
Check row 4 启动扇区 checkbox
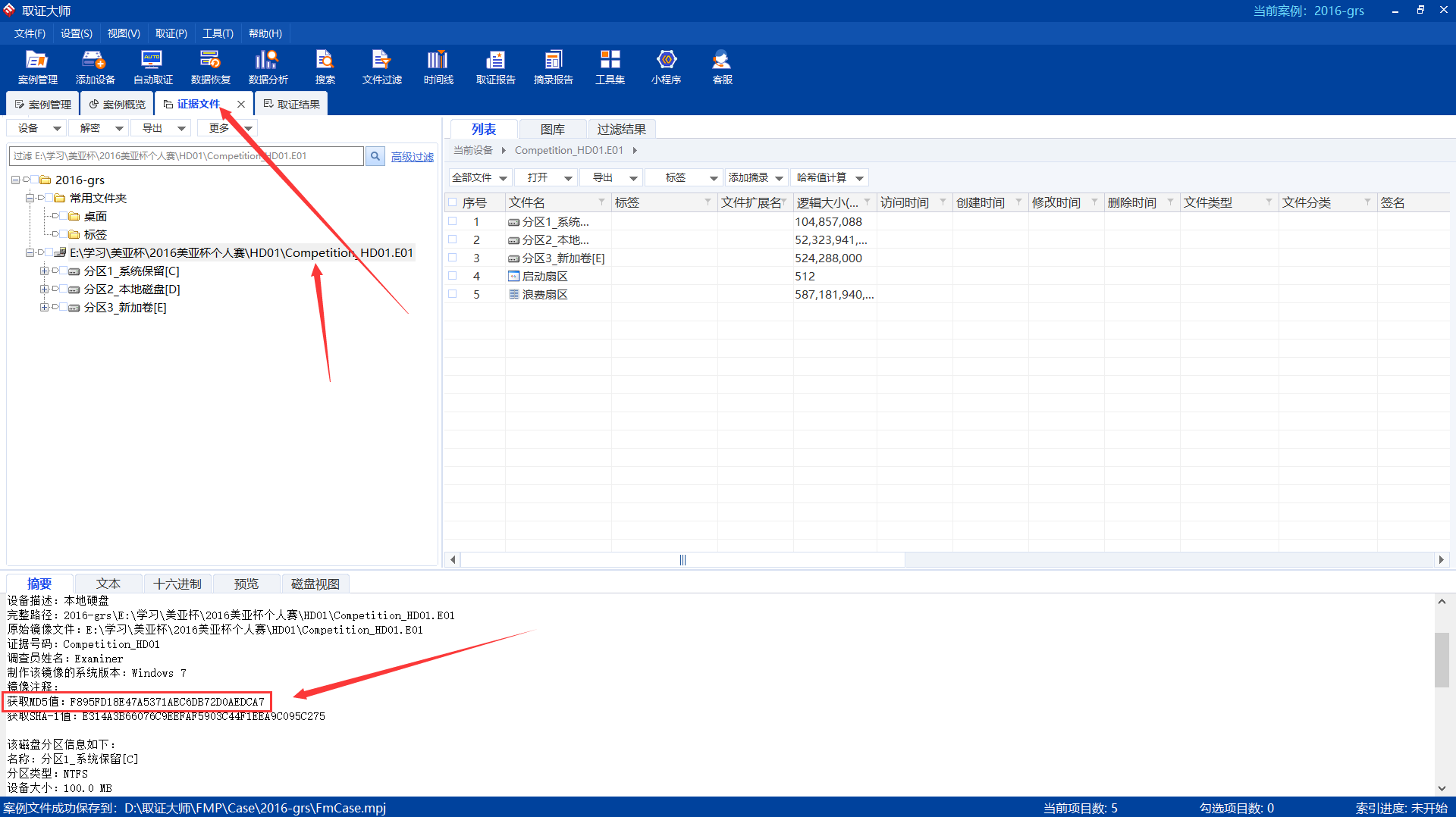tap(453, 276)
